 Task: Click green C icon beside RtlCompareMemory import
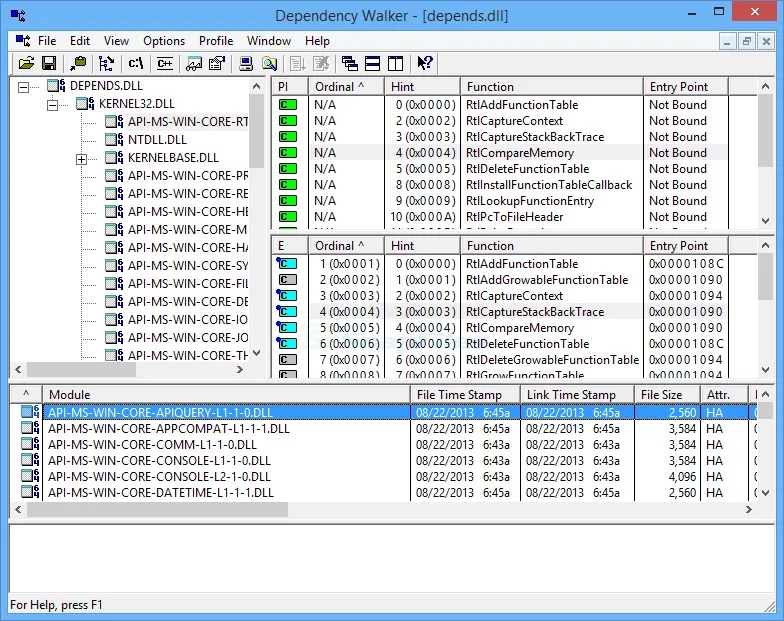click(x=288, y=152)
